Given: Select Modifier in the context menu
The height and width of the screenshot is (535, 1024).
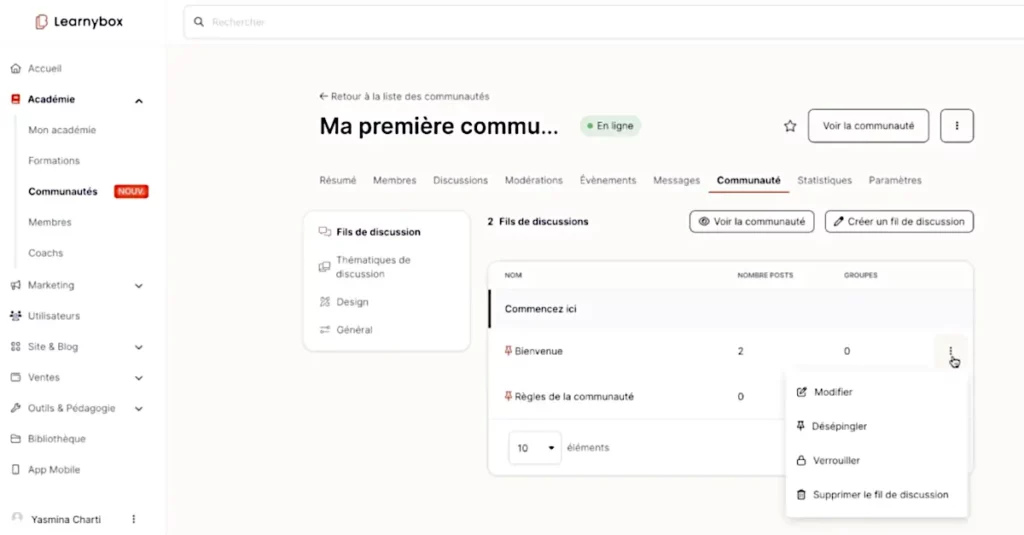Looking at the screenshot, I should click(876, 392).
